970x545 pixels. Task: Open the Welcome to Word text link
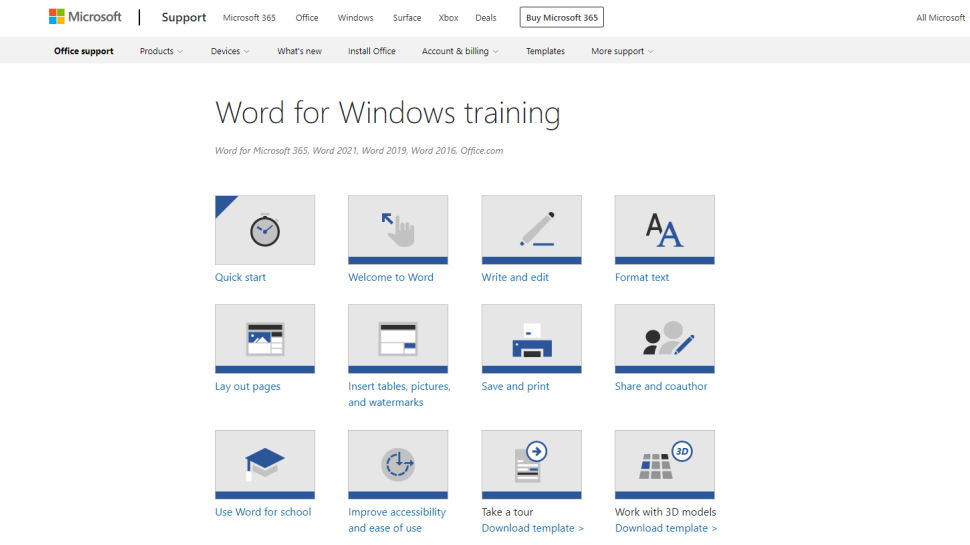pyautogui.click(x=391, y=277)
